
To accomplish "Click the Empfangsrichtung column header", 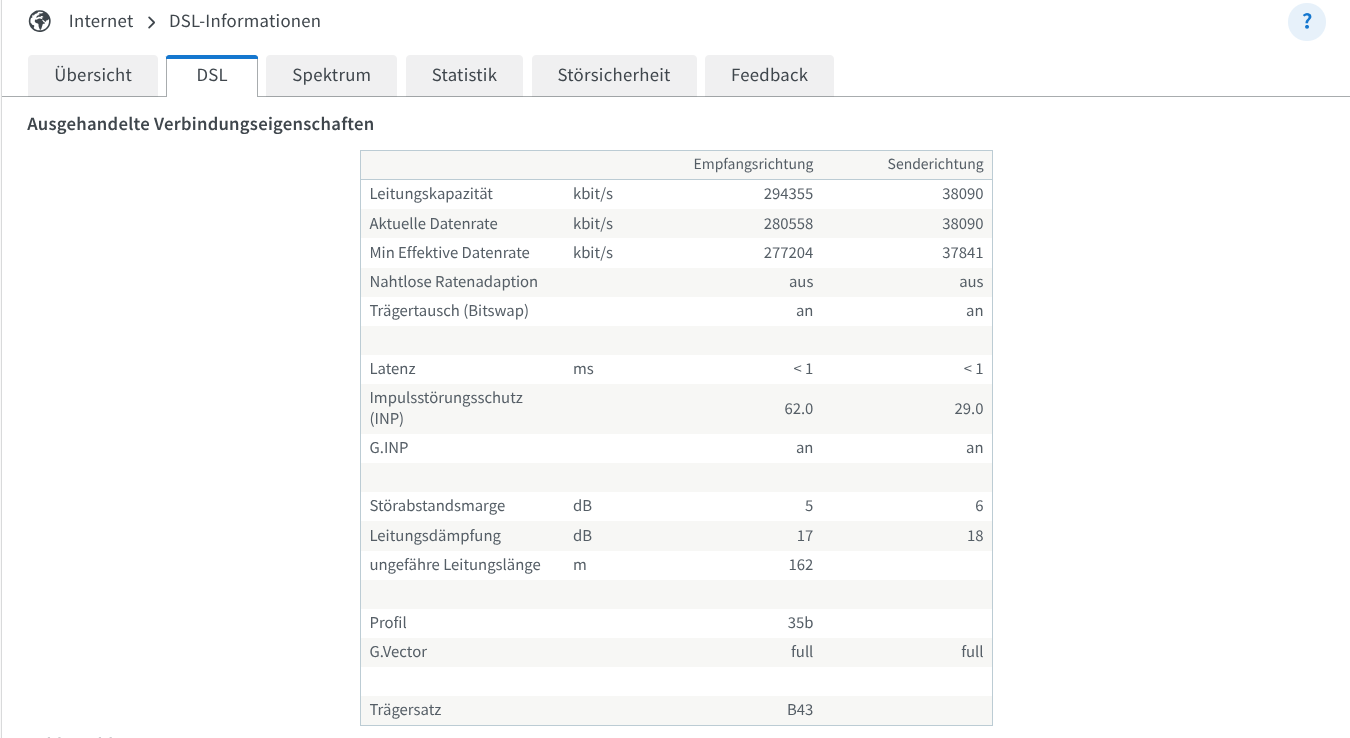I will click(753, 164).
